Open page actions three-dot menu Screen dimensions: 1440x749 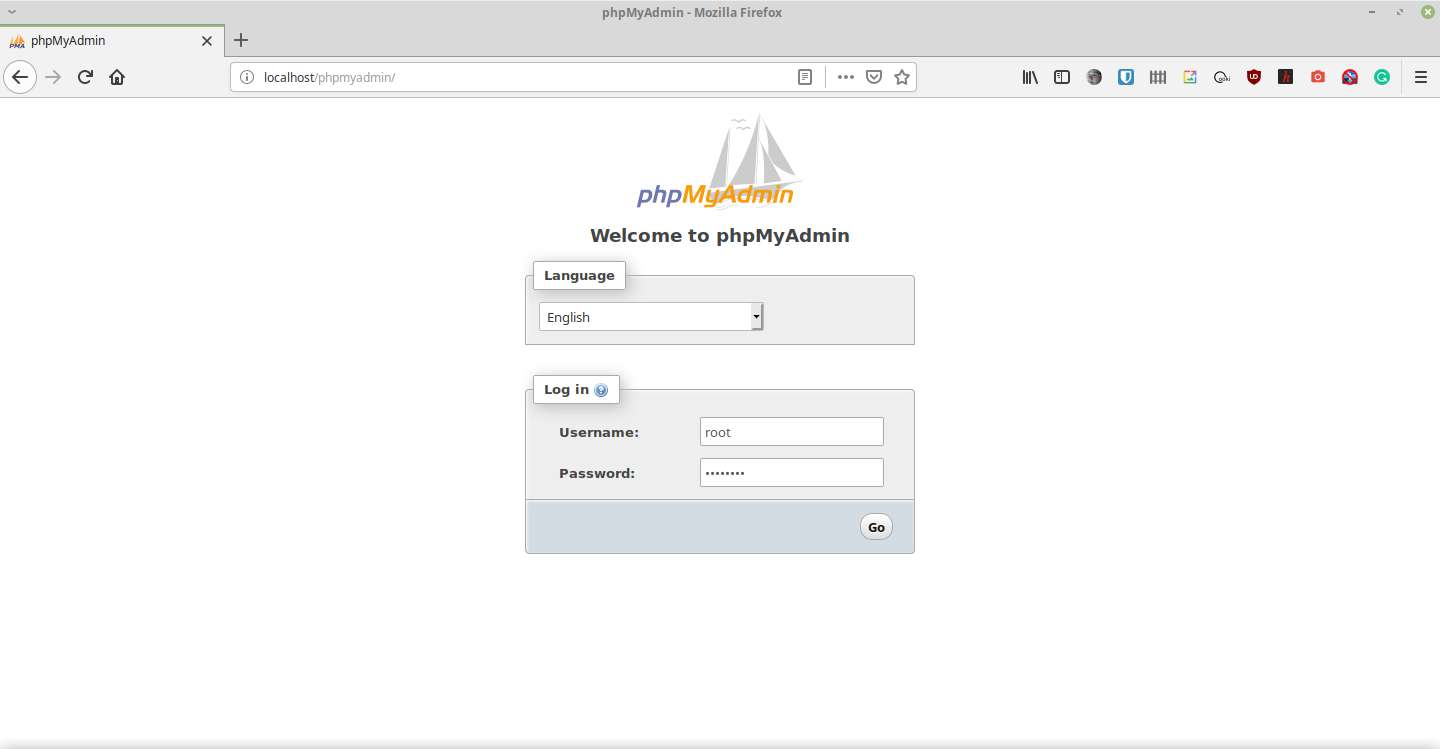[x=846, y=77]
